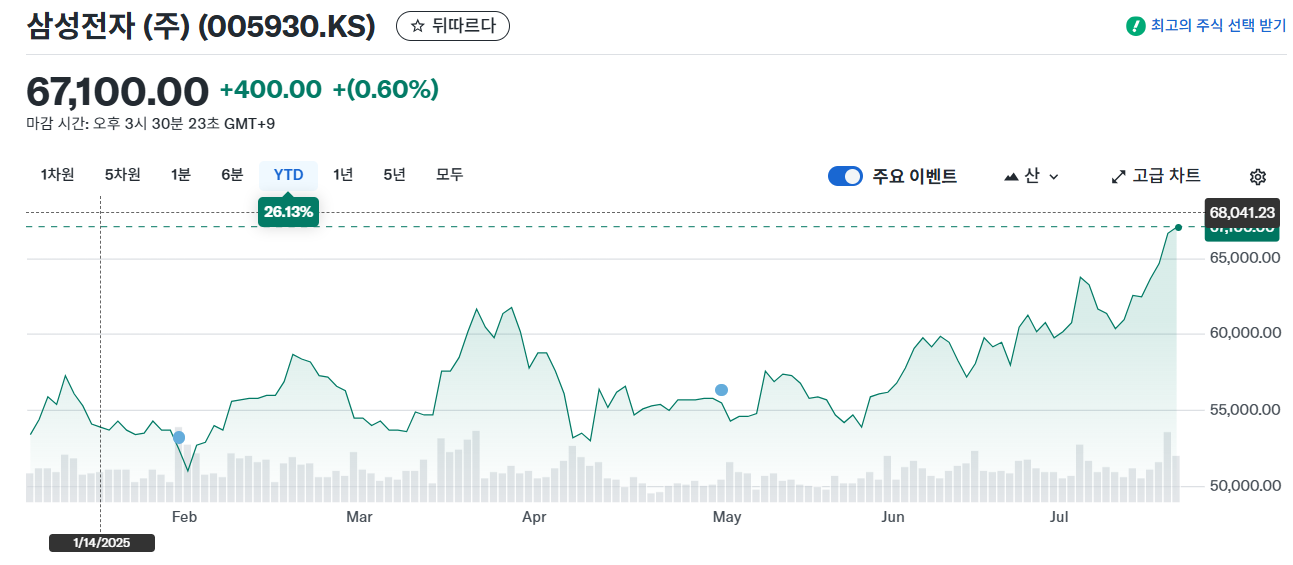1293x565 pixels.
Task: Click the event marker dot near Feb
Action: [x=179, y=438]
